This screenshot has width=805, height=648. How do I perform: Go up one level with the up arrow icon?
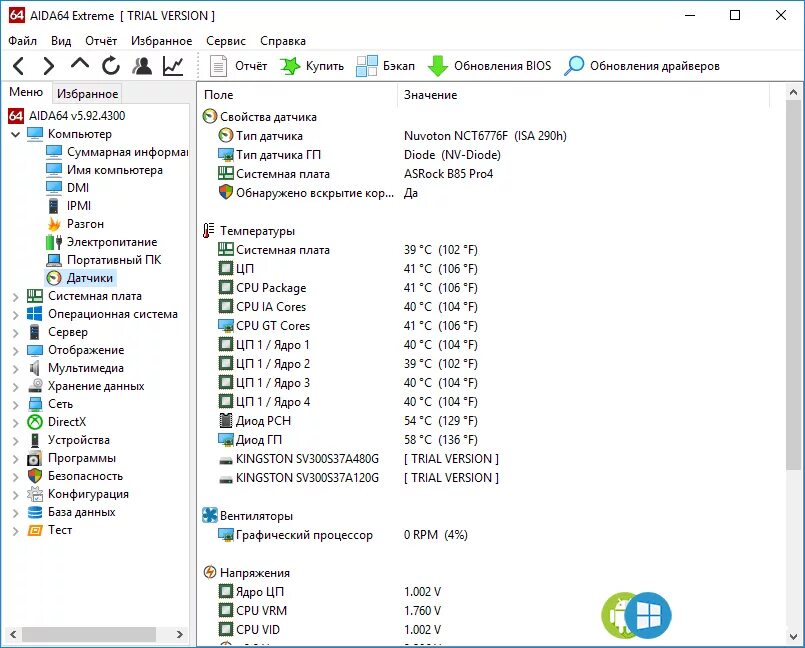80,65
